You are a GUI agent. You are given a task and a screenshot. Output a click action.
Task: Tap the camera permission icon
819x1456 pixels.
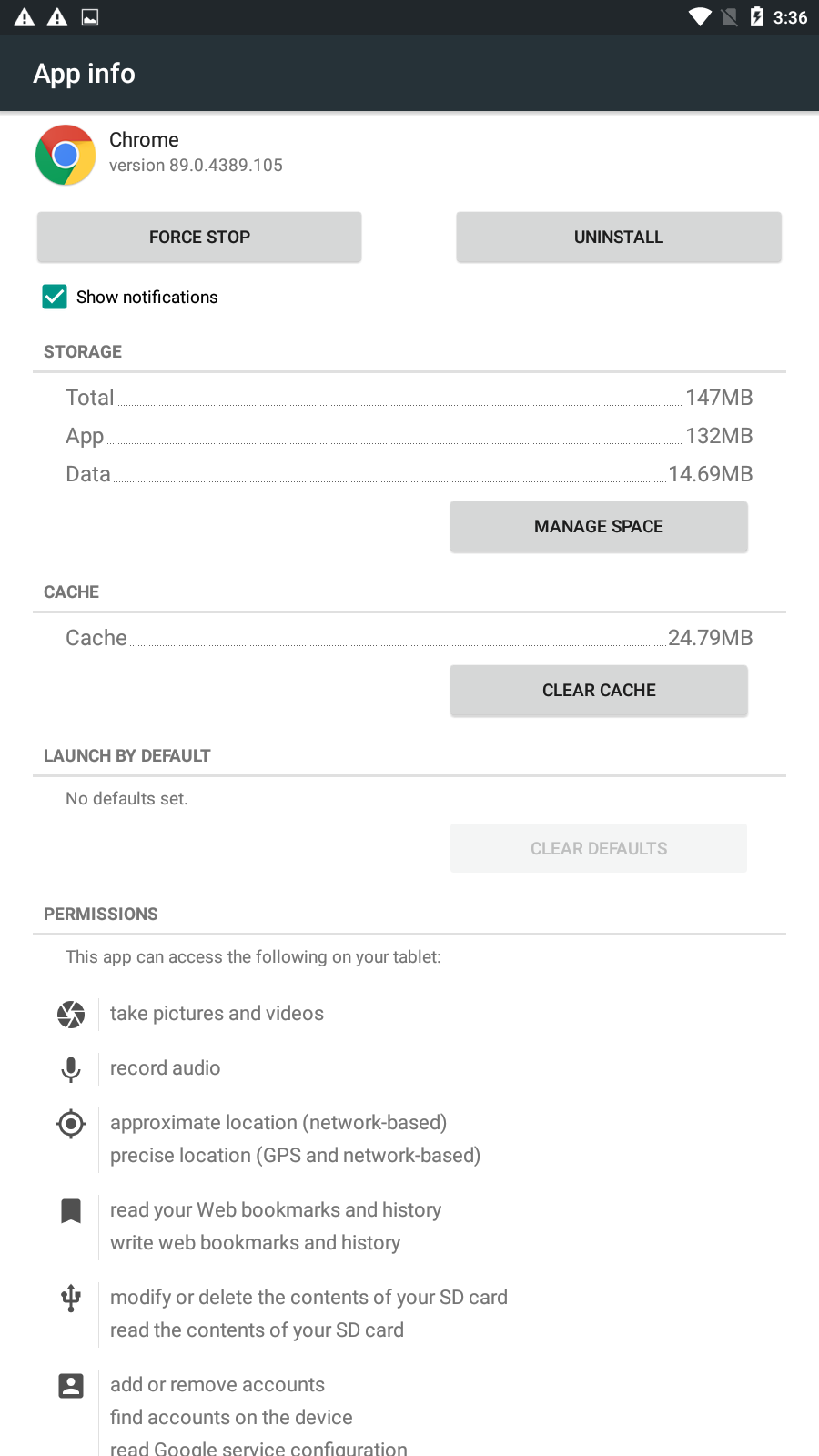click(71, 1014)
